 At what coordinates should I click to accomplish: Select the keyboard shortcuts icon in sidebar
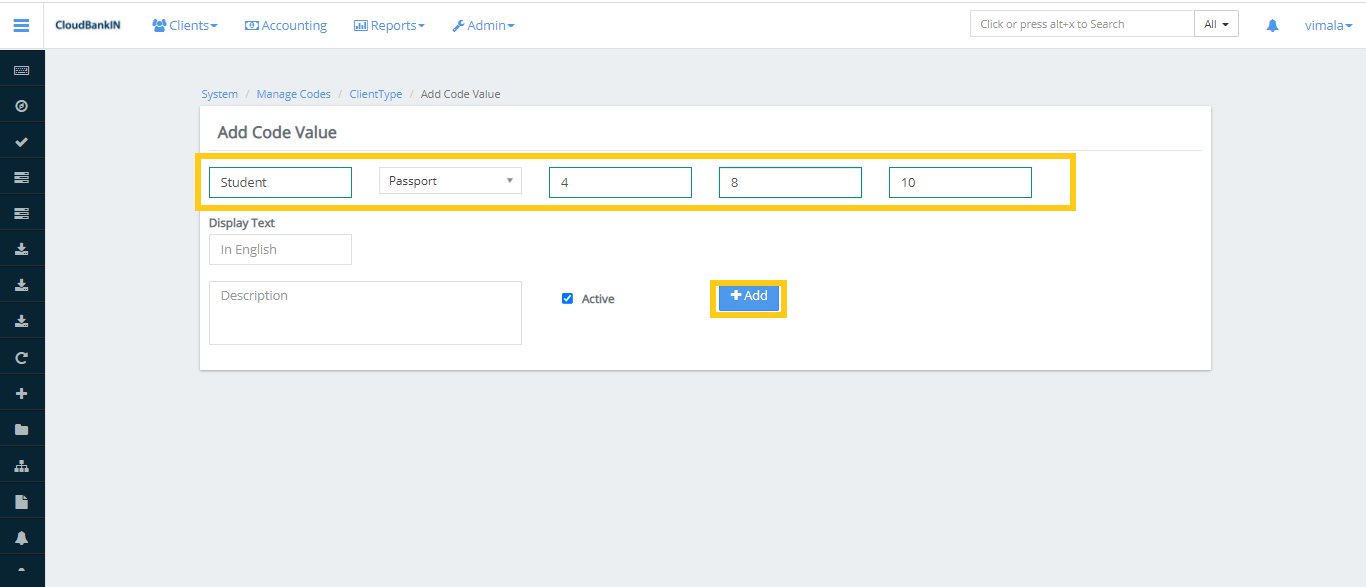click(x=22, y=69)
